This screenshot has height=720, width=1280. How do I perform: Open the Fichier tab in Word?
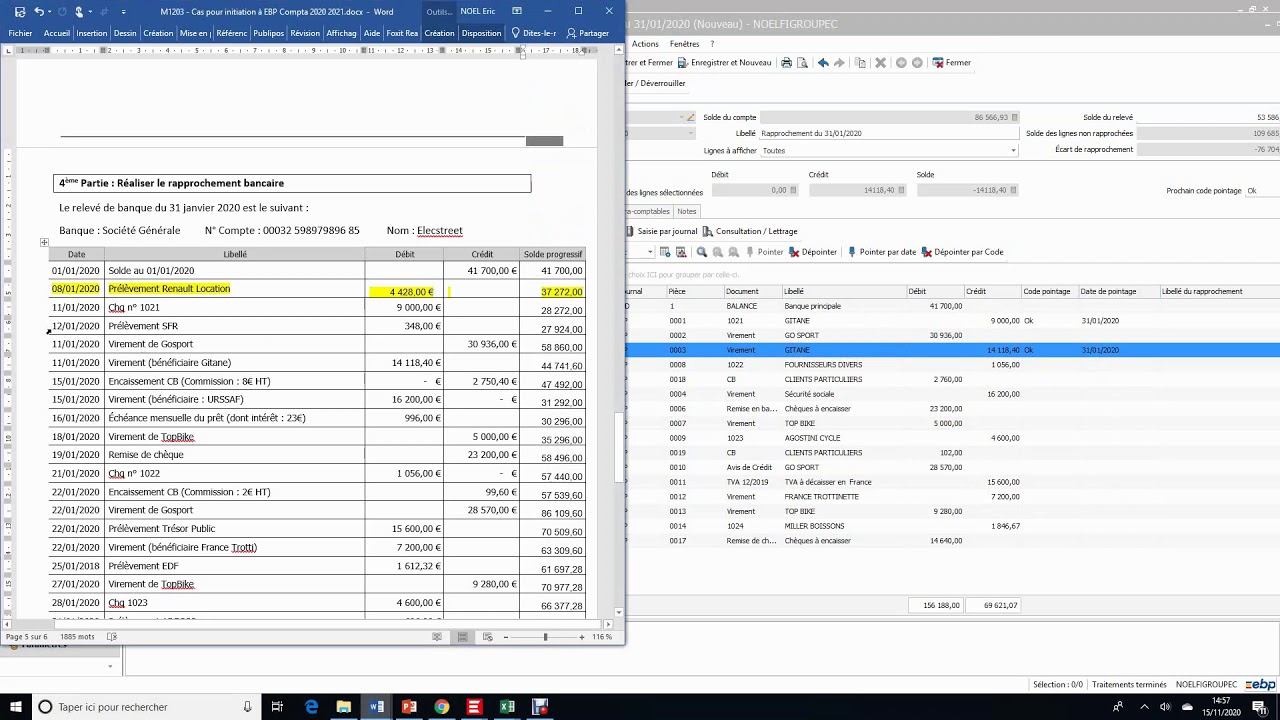click(x=20, y=33)
